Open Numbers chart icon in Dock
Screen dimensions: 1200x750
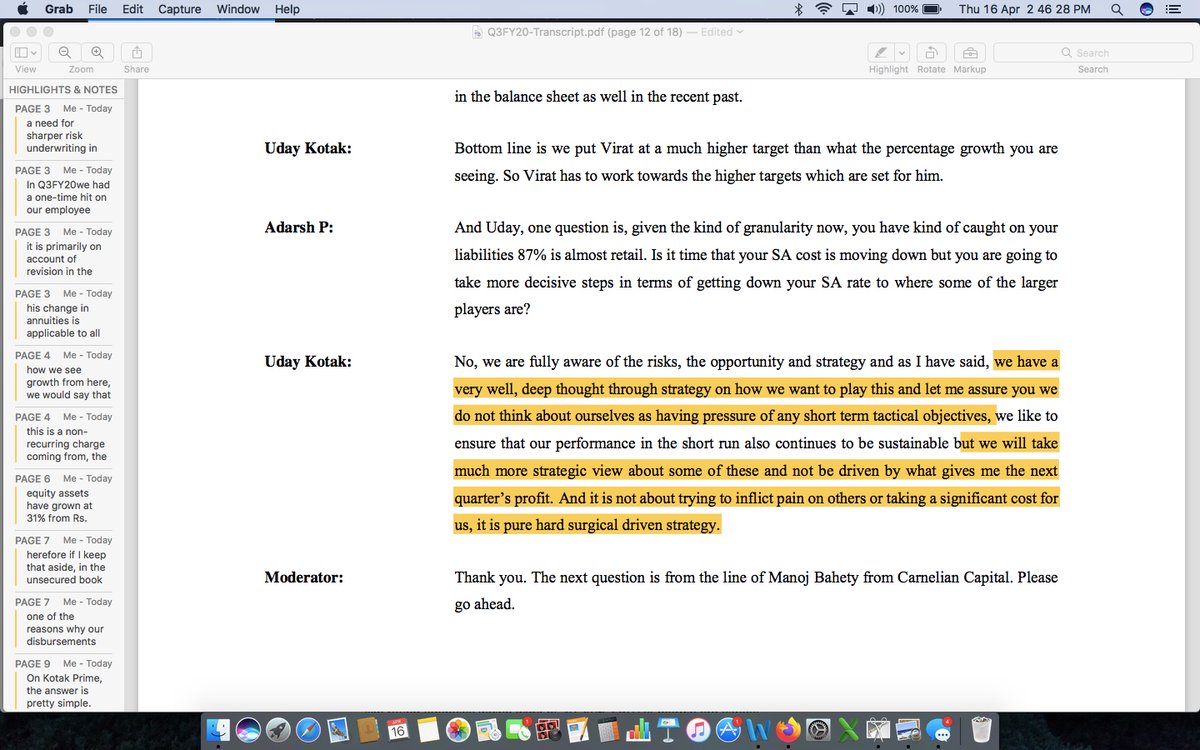click(x=638, y=730)
